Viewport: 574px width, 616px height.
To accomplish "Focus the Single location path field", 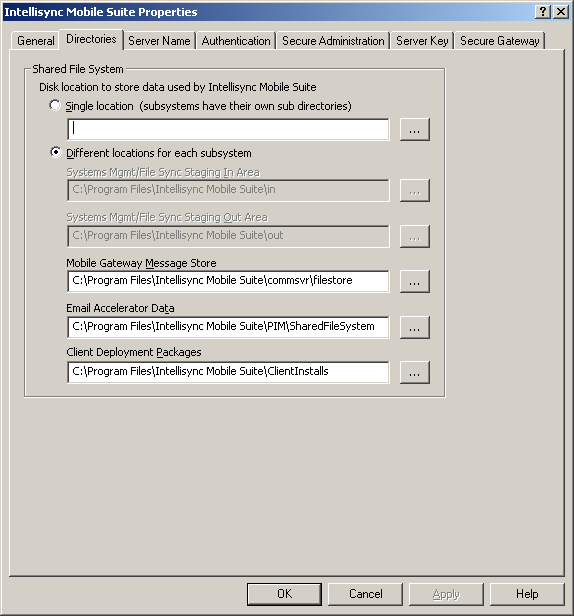I will tap(228, 129).
